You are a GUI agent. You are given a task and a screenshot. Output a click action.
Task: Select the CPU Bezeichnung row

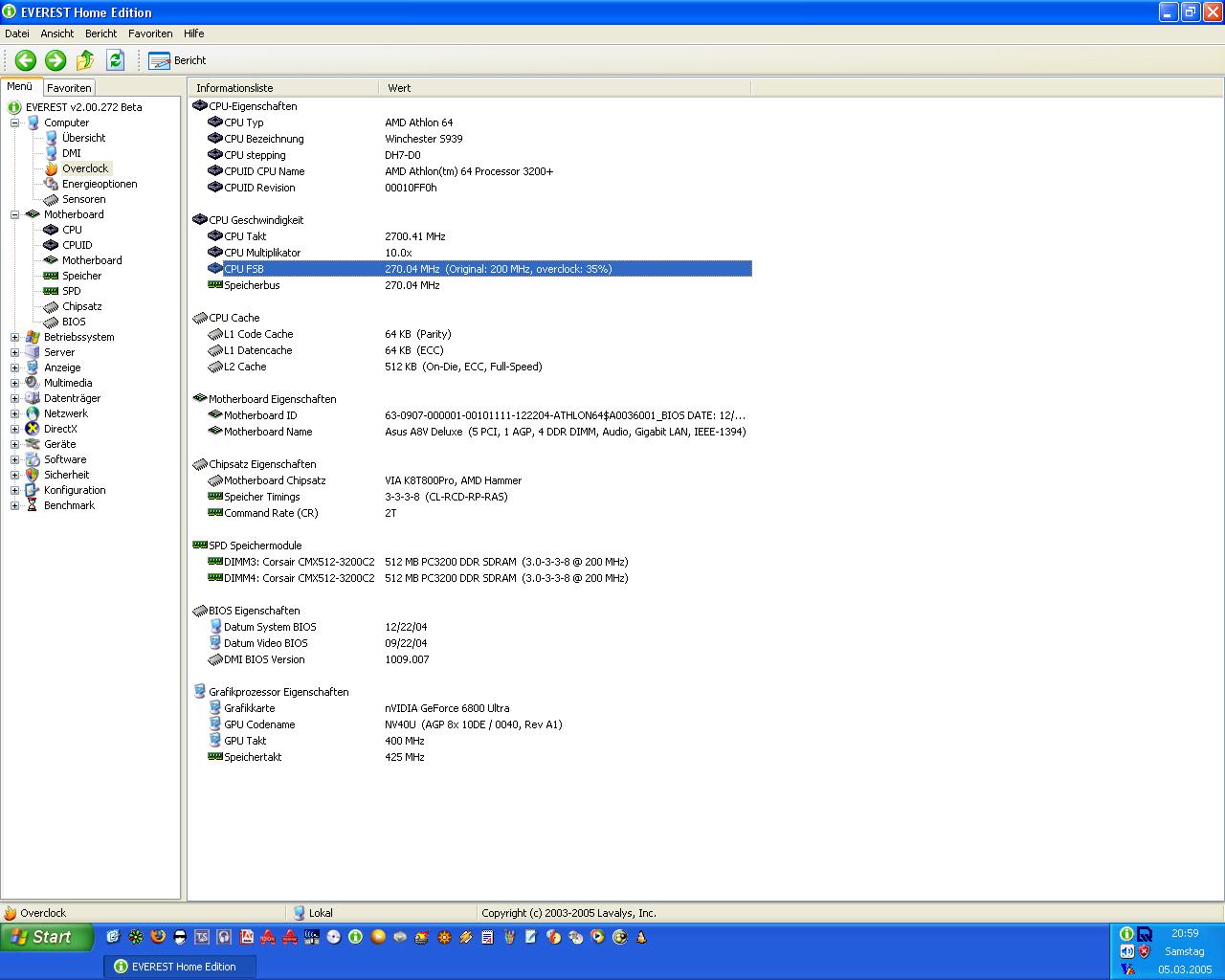pyautogui.click(x=479, y=139)
